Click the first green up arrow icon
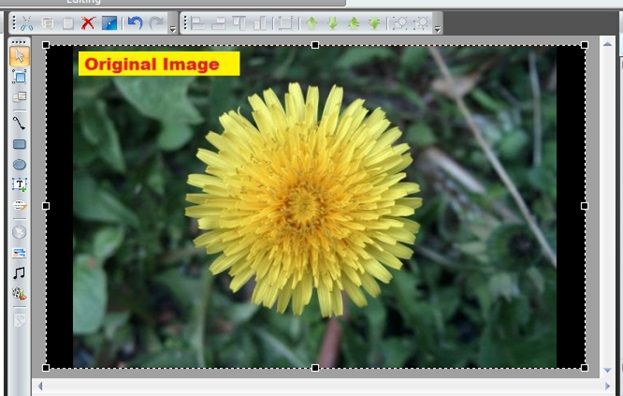The image size is (623, 396). (x=312, y=23)
